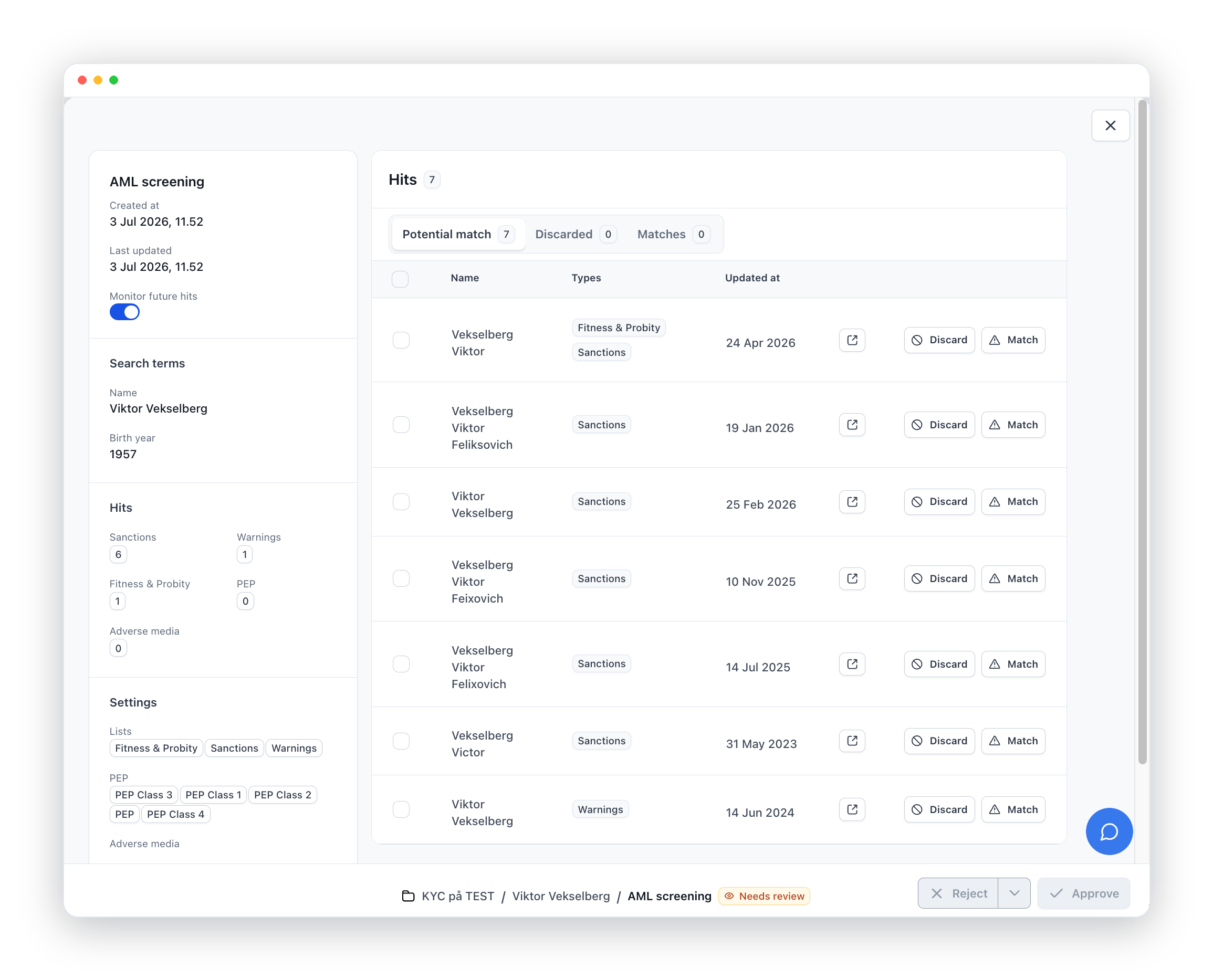The width and height of the screenshot is (1213, 980).
Task: Mark the 14 Jun 2024 Warnings hit as Match
Action: (x=1012, y=809)
